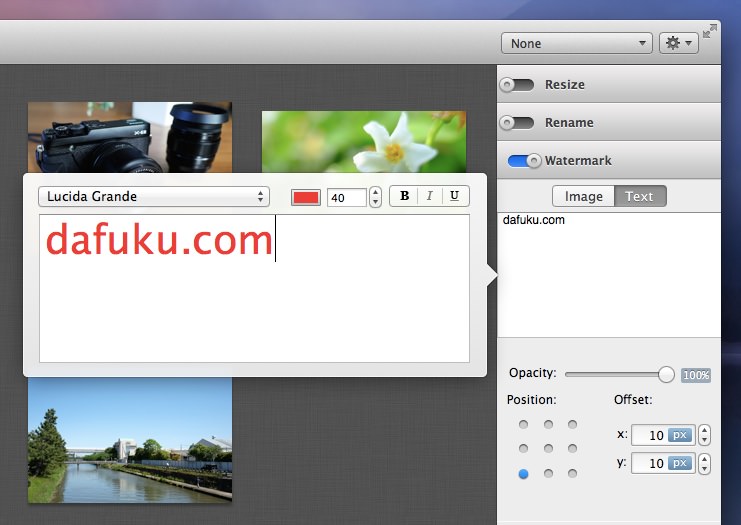Click the px unit button for y offset
Screen dimensions: 741x525
680,463
